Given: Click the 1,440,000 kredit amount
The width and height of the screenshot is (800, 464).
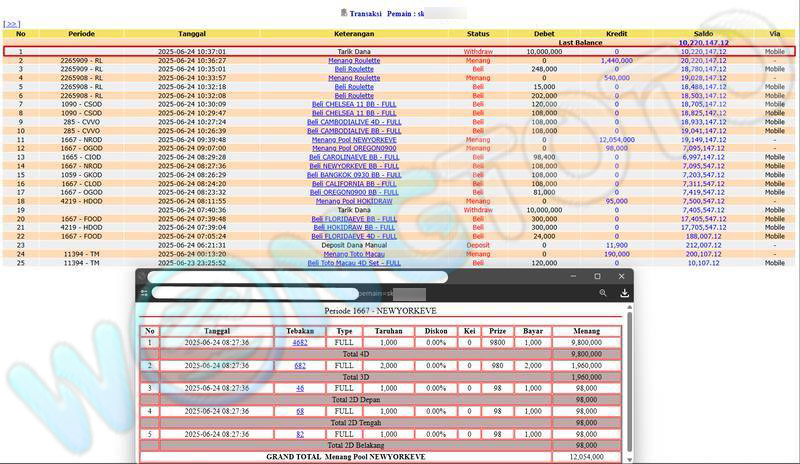Looking at the screenshot, I should pyautogui.click(x=616, y=60).
